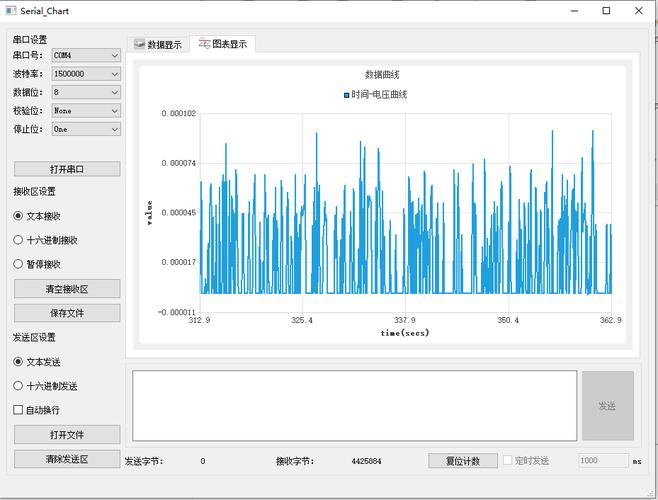Open the 校验位 None dropdown
This screenshot has height=500, width=658.
(x=86, y=111)
